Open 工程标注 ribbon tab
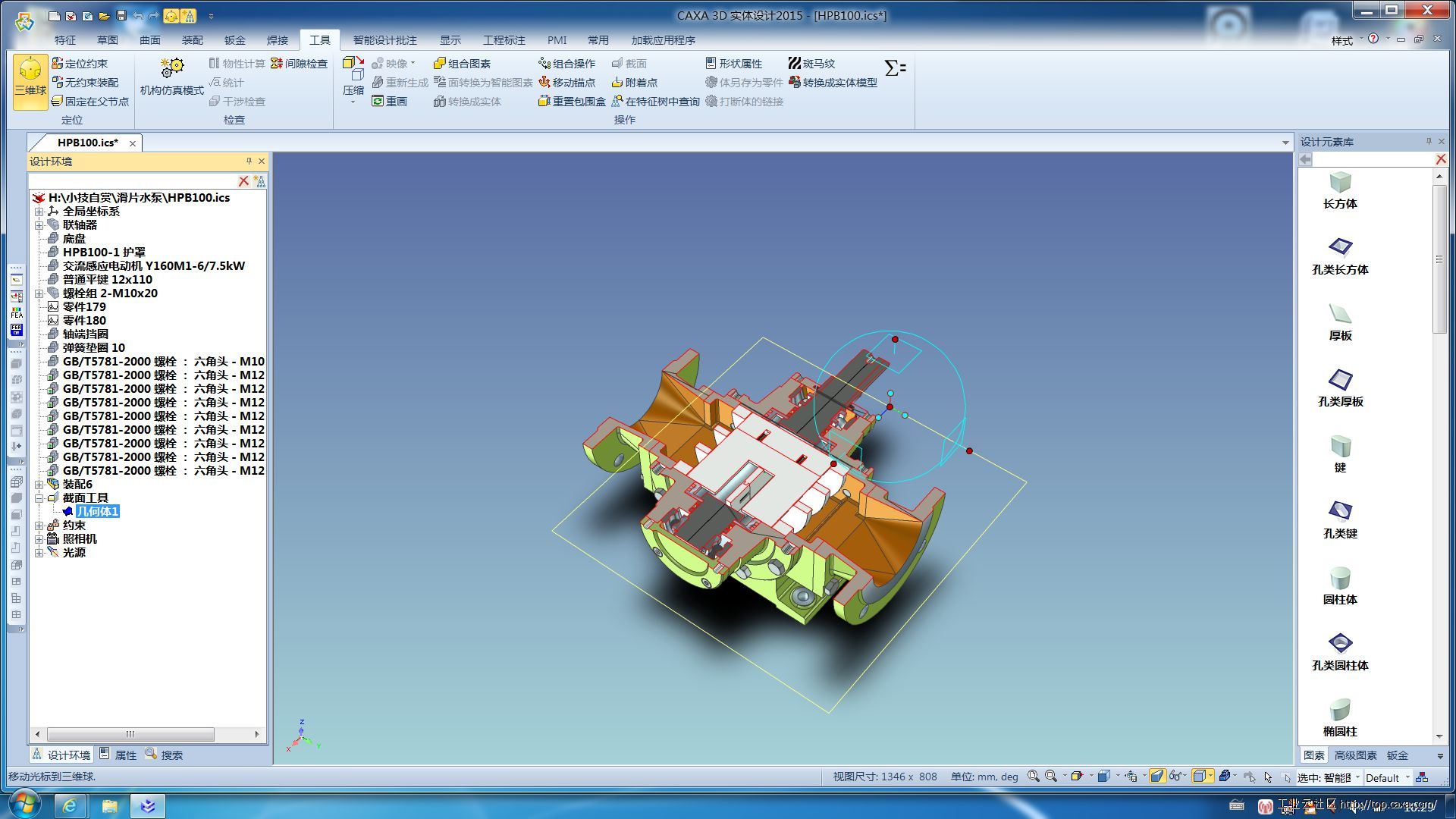1456x819 pixels. click(x=504, y=40)
